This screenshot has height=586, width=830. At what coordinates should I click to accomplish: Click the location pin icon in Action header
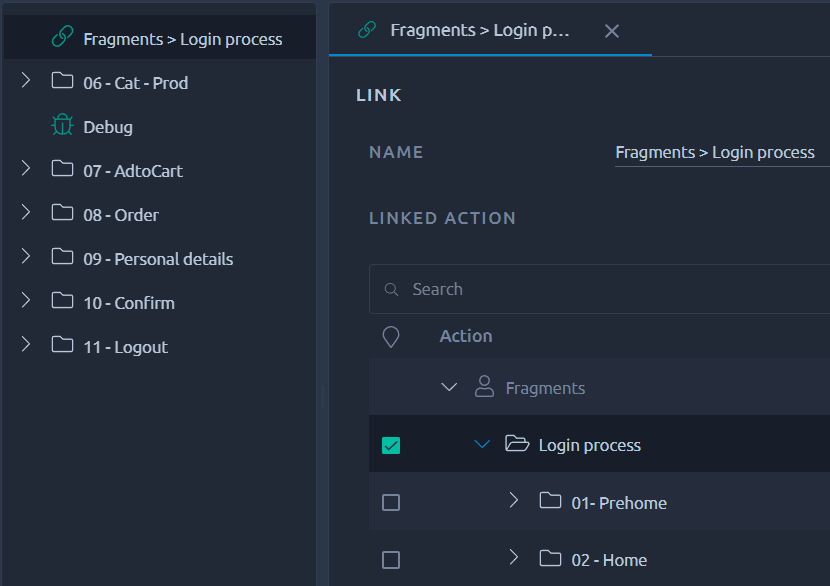391,337
